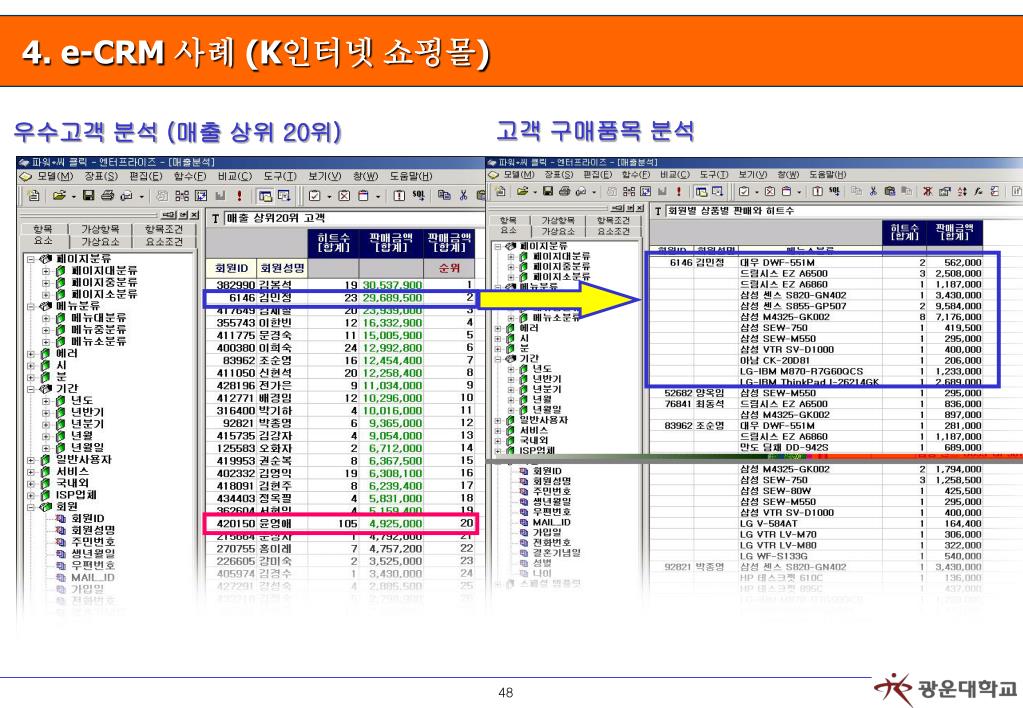Click title field 회원별 상품별 판매와 히트수

click(x=842, y=211)
